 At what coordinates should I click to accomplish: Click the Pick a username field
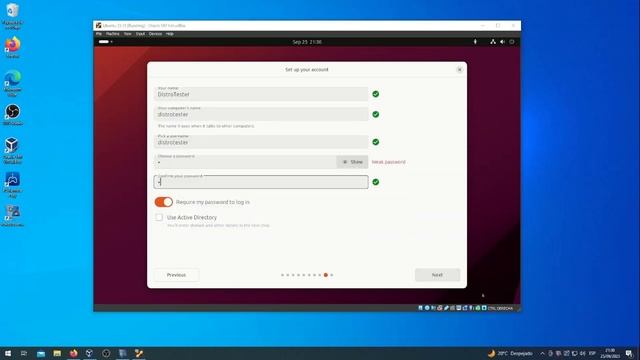pos(261,142)
